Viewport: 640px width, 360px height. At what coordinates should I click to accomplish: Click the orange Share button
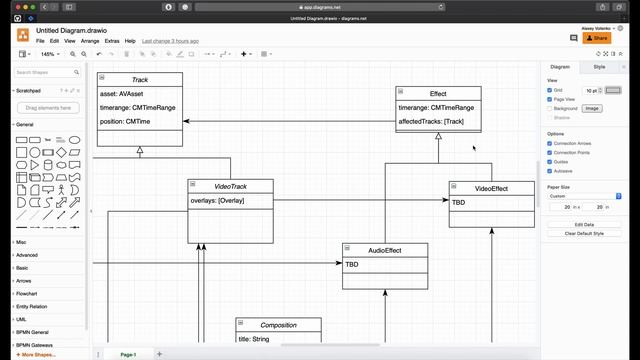[x=597, y=38]
